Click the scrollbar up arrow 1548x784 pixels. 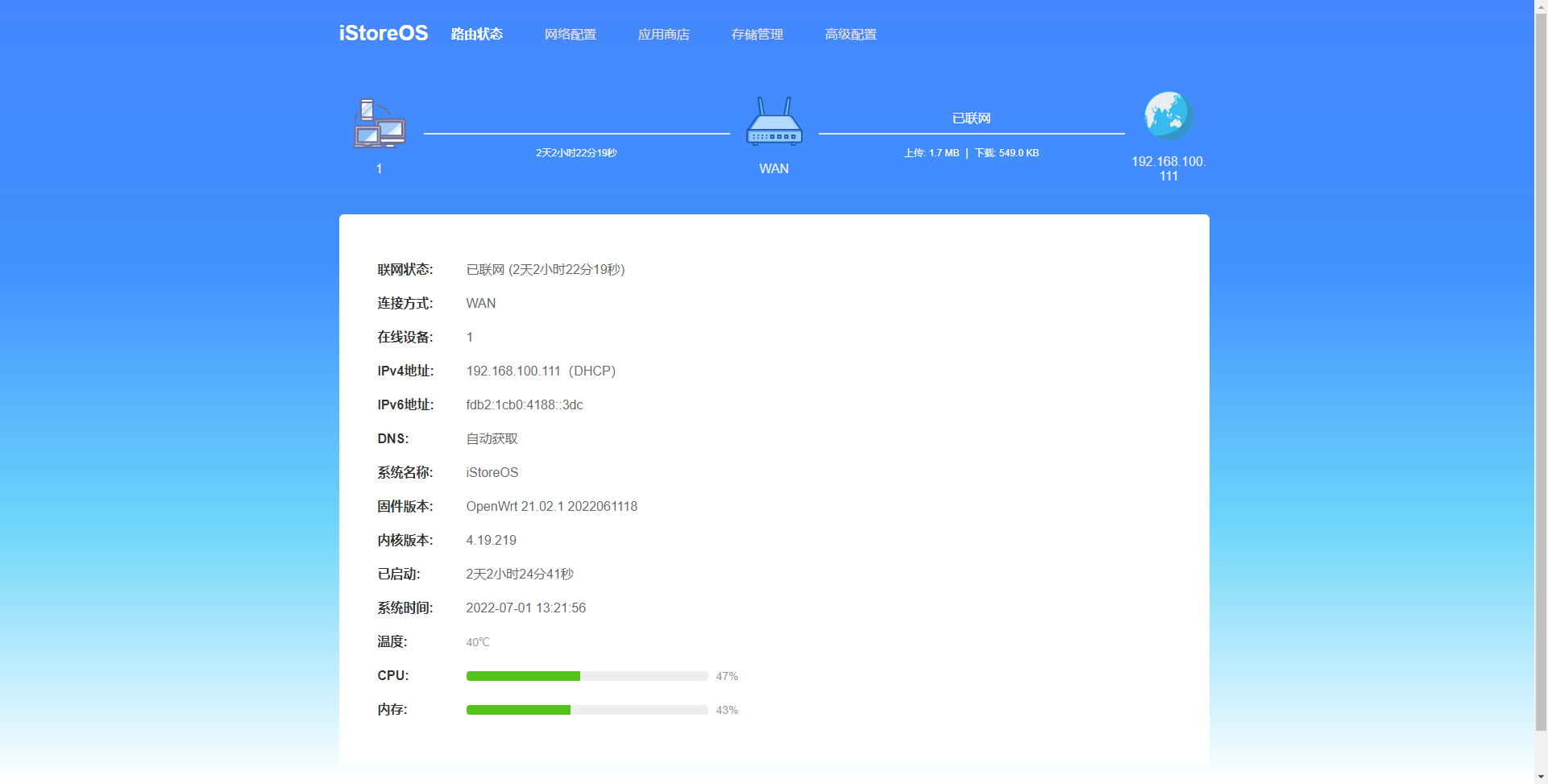1541,6
